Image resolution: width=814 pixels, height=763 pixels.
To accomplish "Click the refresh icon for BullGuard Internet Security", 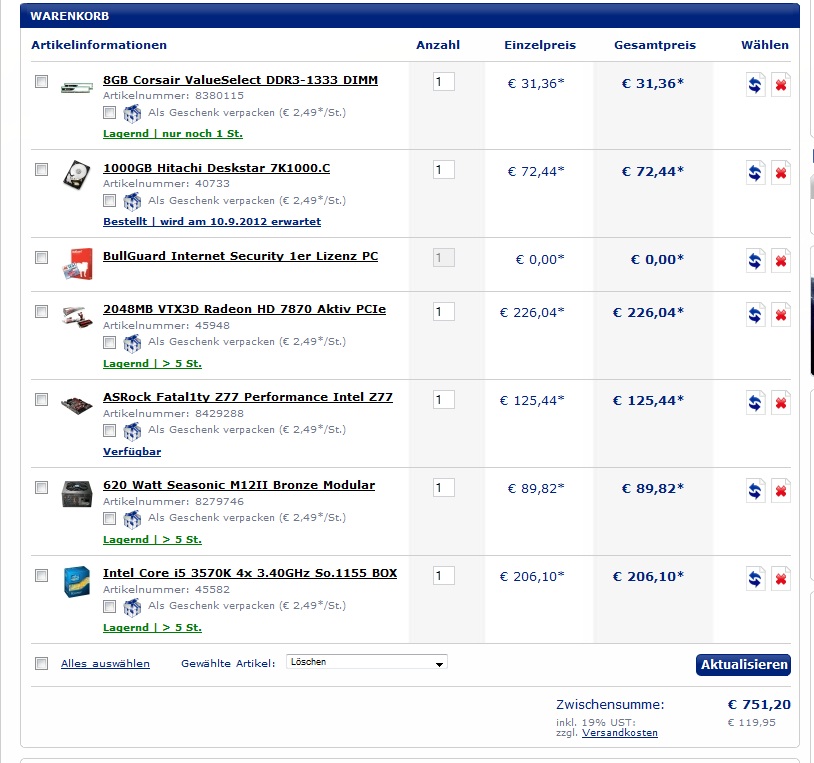I will tap(755, 261).
